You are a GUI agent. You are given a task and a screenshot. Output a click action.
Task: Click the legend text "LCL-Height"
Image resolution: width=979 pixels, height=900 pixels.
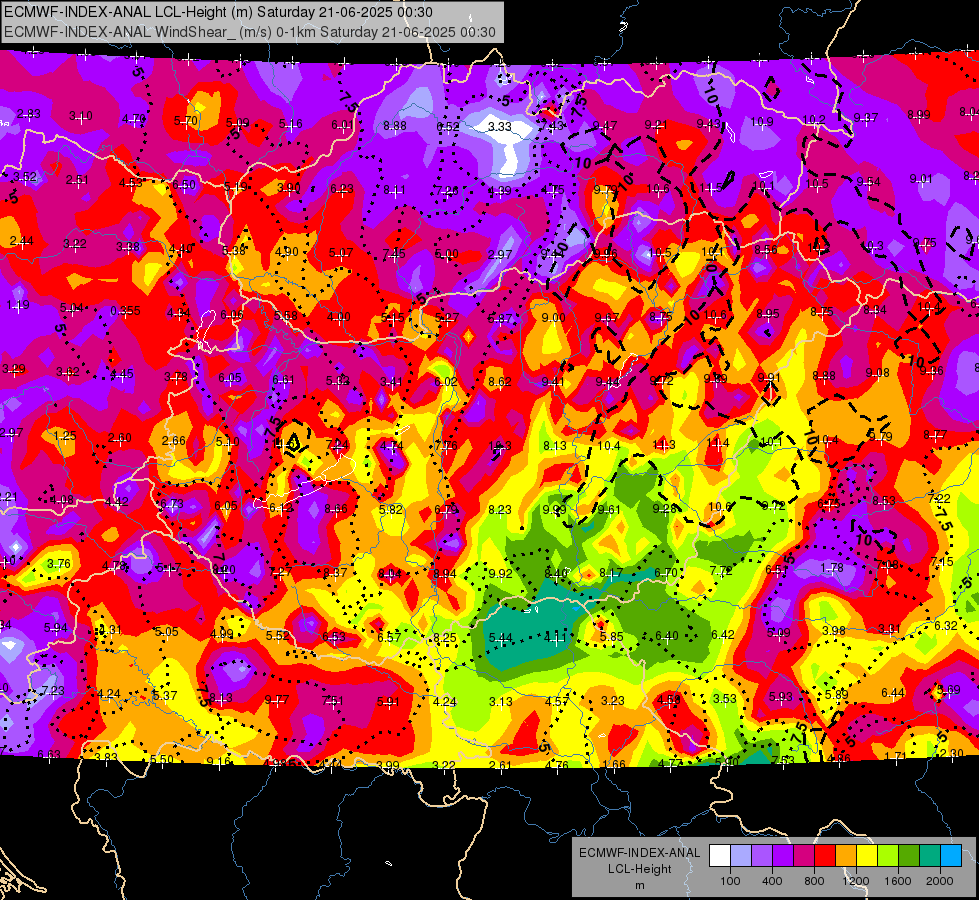pyautogui.click(x=639, y=869)
